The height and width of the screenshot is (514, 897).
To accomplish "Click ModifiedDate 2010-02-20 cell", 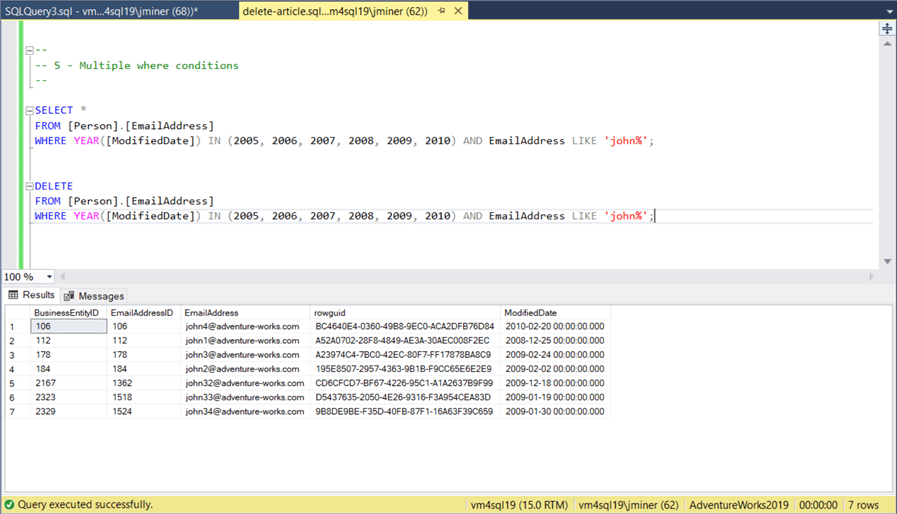I will (x=555, y=326).
